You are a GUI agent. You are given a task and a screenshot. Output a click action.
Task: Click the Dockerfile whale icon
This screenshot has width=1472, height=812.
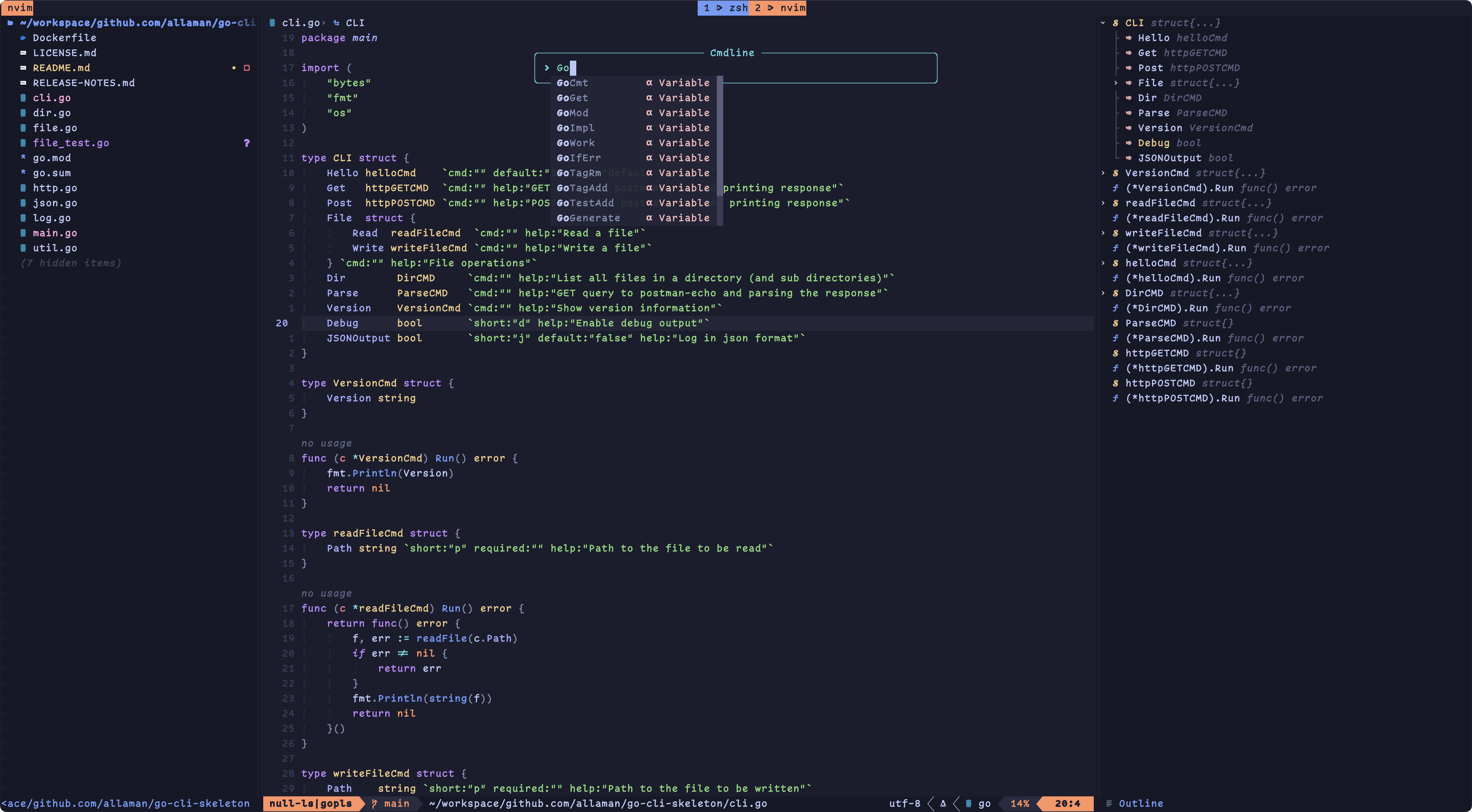point(23,38)
